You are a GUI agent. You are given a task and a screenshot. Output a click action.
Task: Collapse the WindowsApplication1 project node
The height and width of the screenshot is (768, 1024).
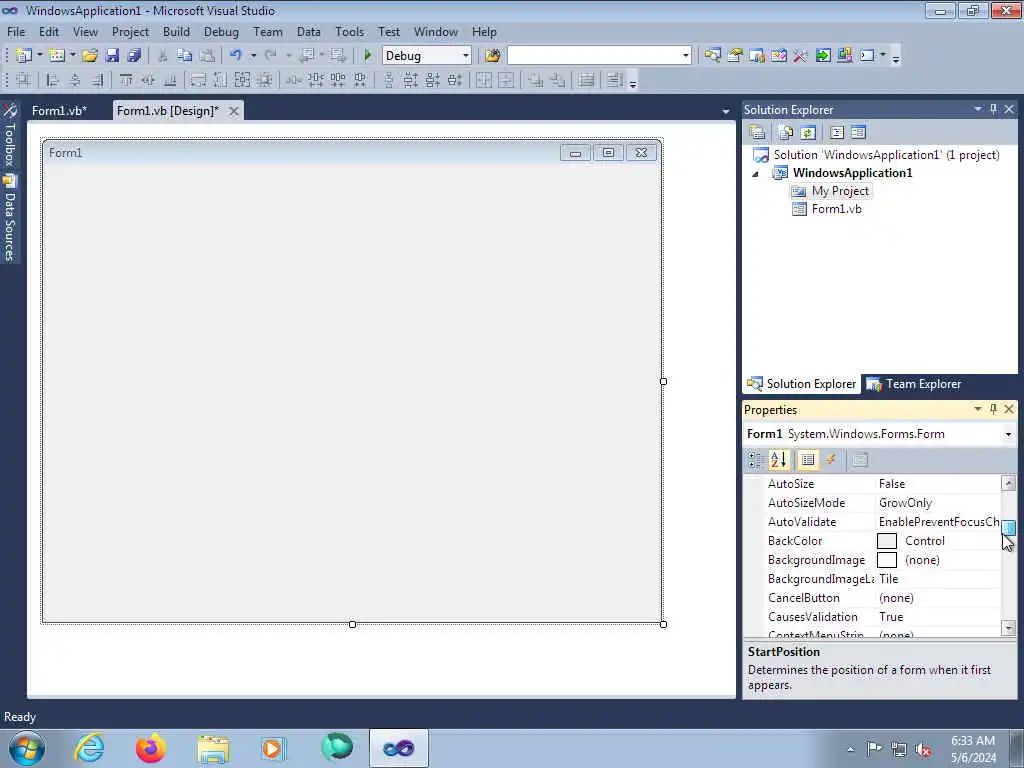(x=756, y=174)
